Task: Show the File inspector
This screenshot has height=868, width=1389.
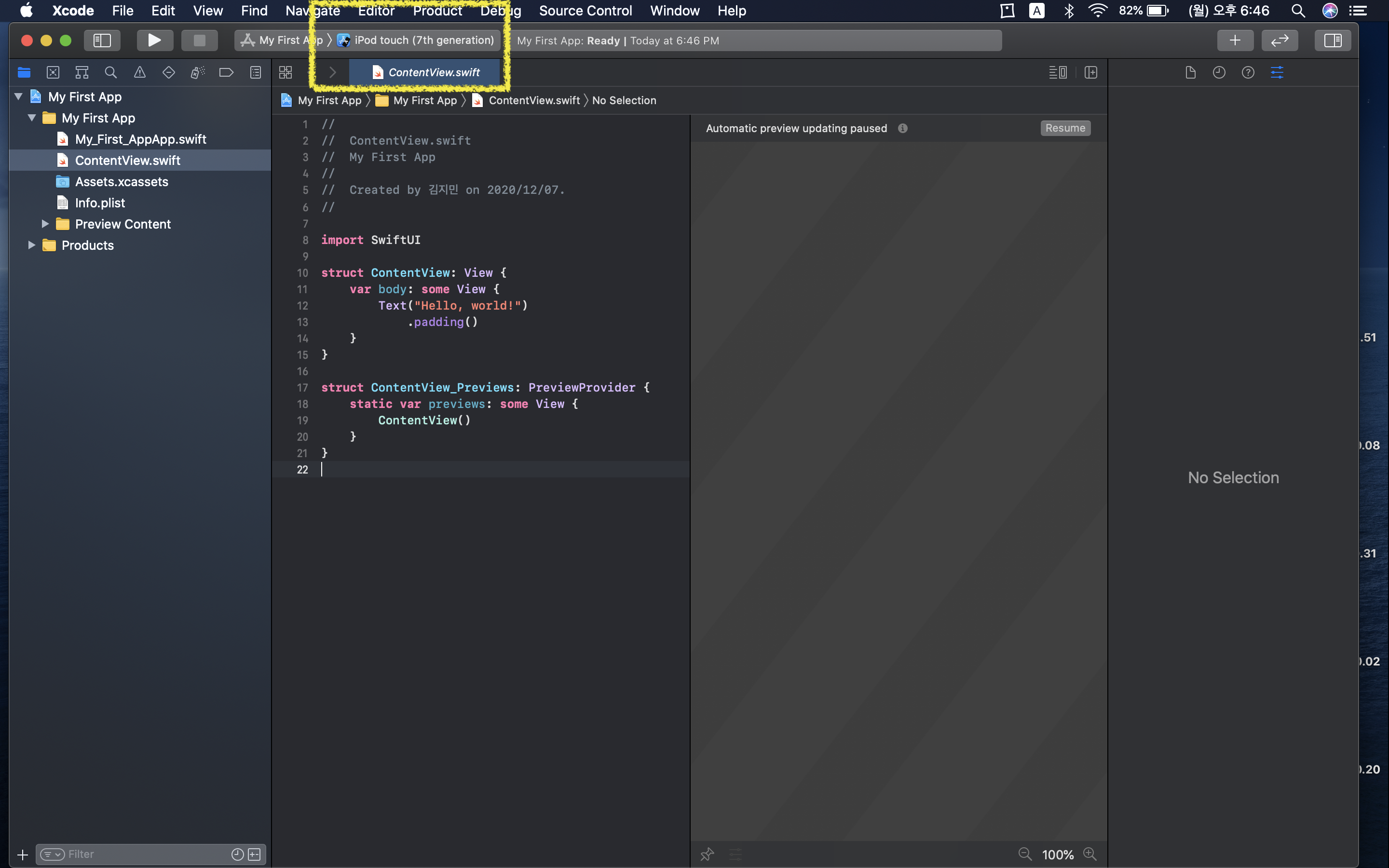Action: [x=1190, y=72]
